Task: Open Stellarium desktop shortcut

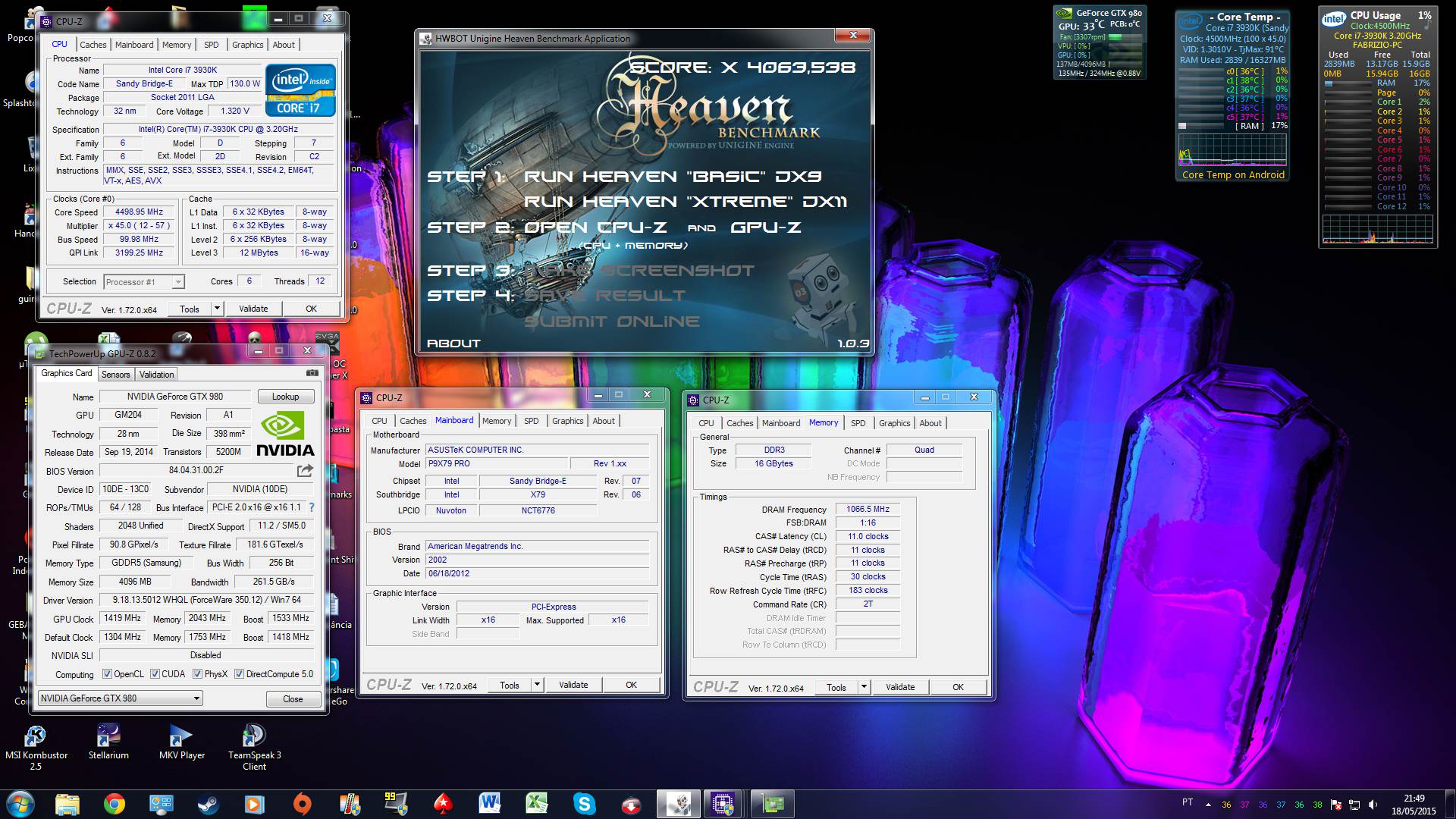Action: [x=108, y=742]
